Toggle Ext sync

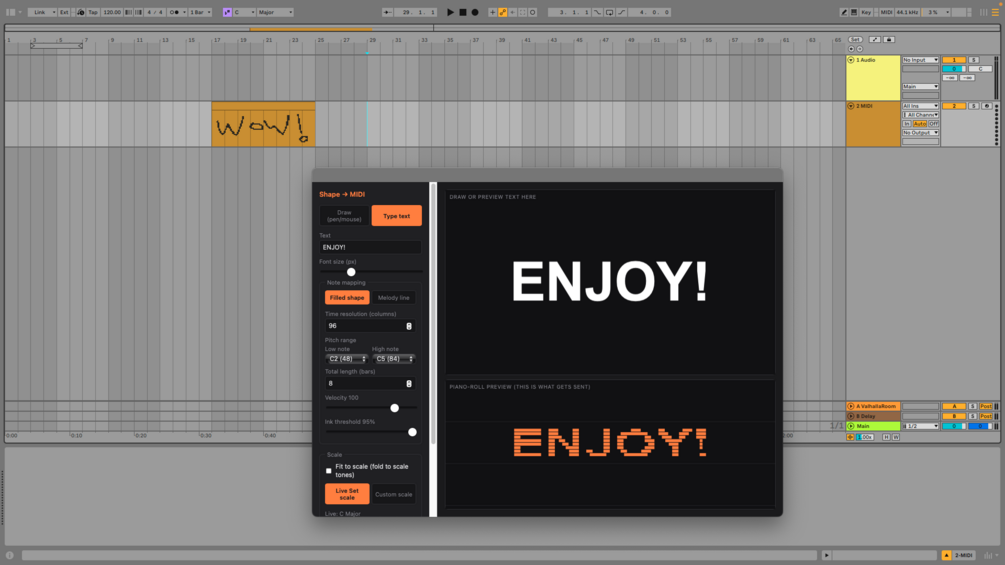click(64, 12)
